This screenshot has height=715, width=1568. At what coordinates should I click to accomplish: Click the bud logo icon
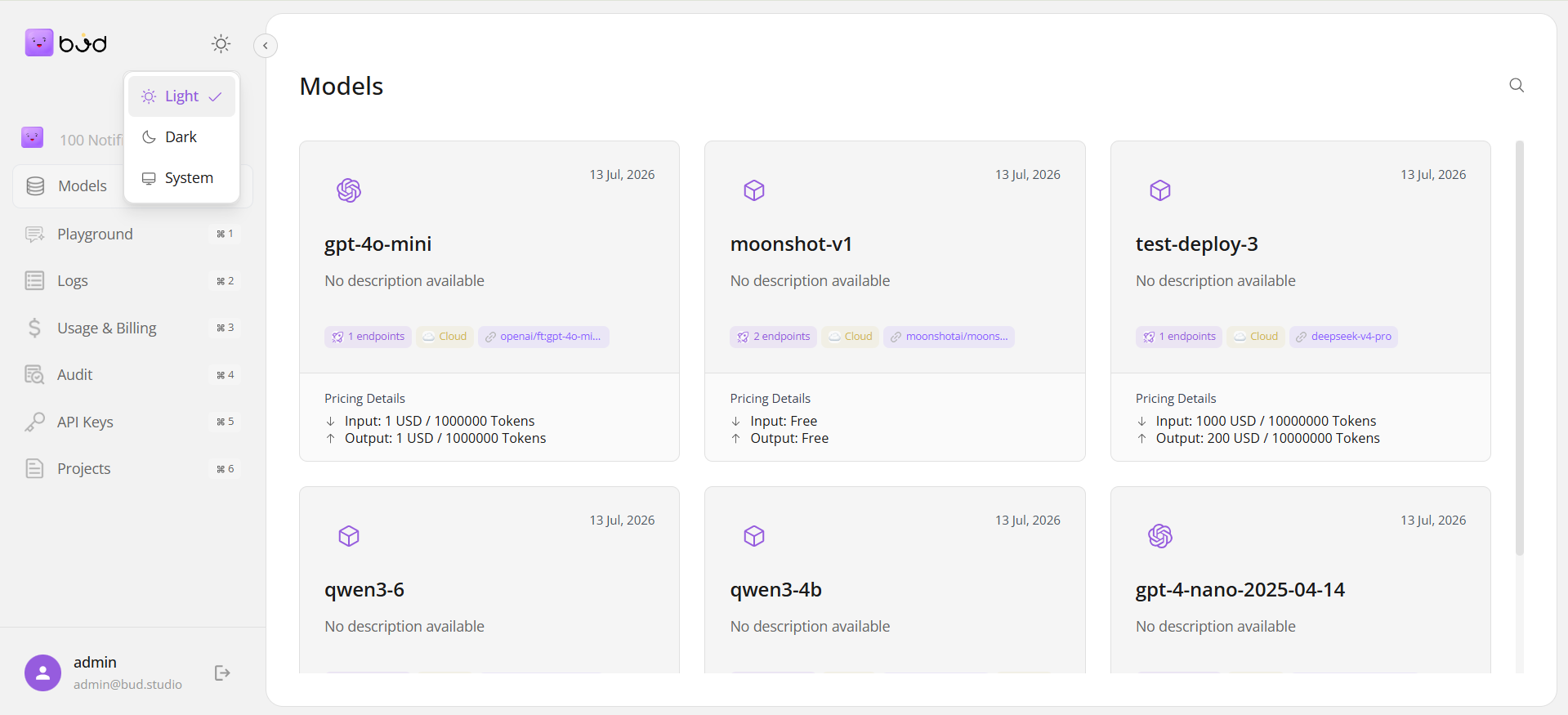coord(39,43)
